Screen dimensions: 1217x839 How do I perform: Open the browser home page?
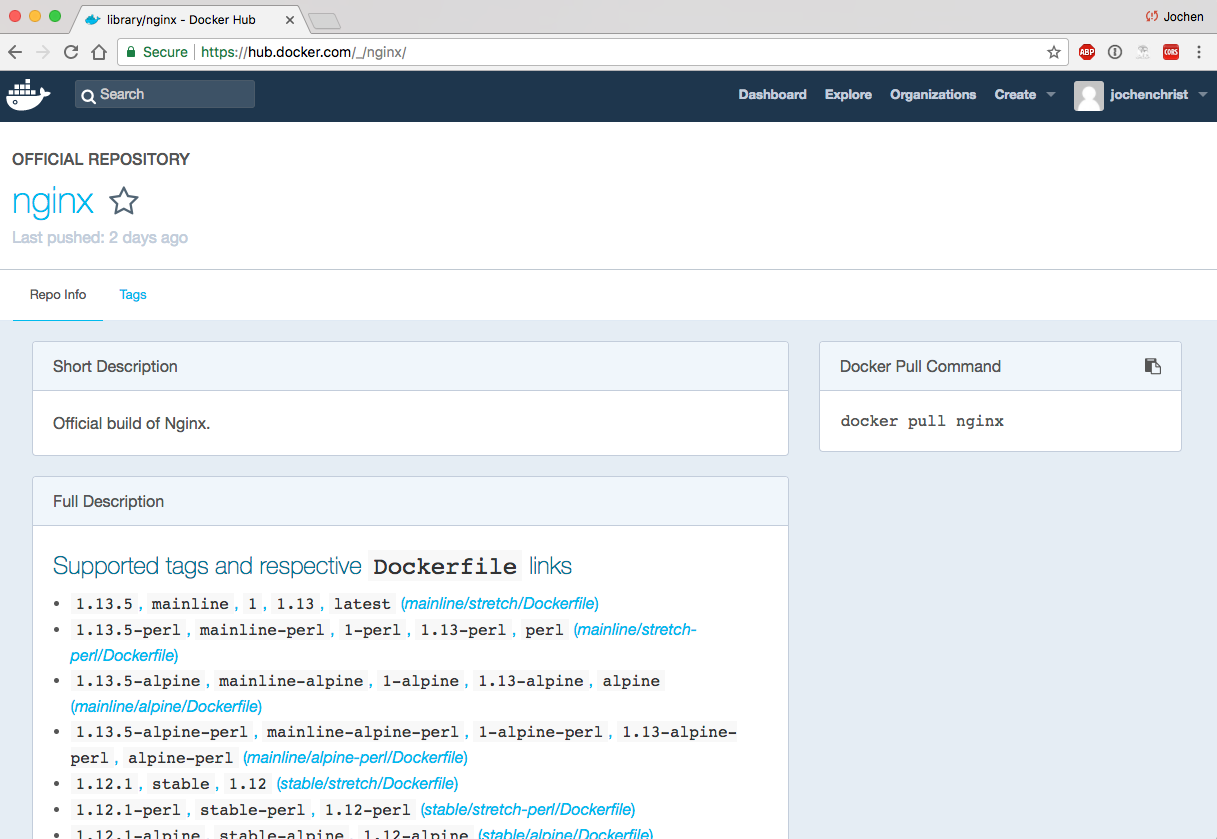[98, 52]
